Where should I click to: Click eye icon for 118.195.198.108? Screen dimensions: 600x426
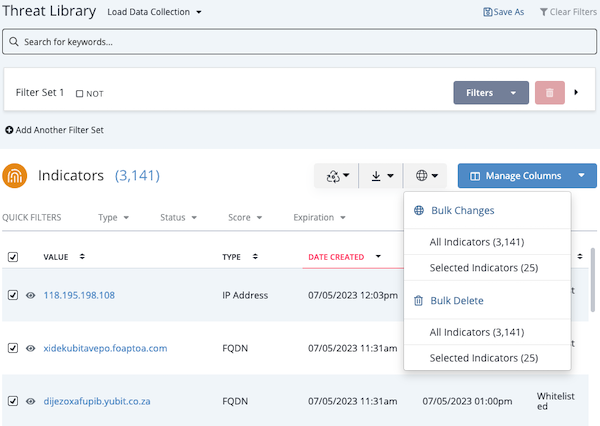[x=31, y=295]
